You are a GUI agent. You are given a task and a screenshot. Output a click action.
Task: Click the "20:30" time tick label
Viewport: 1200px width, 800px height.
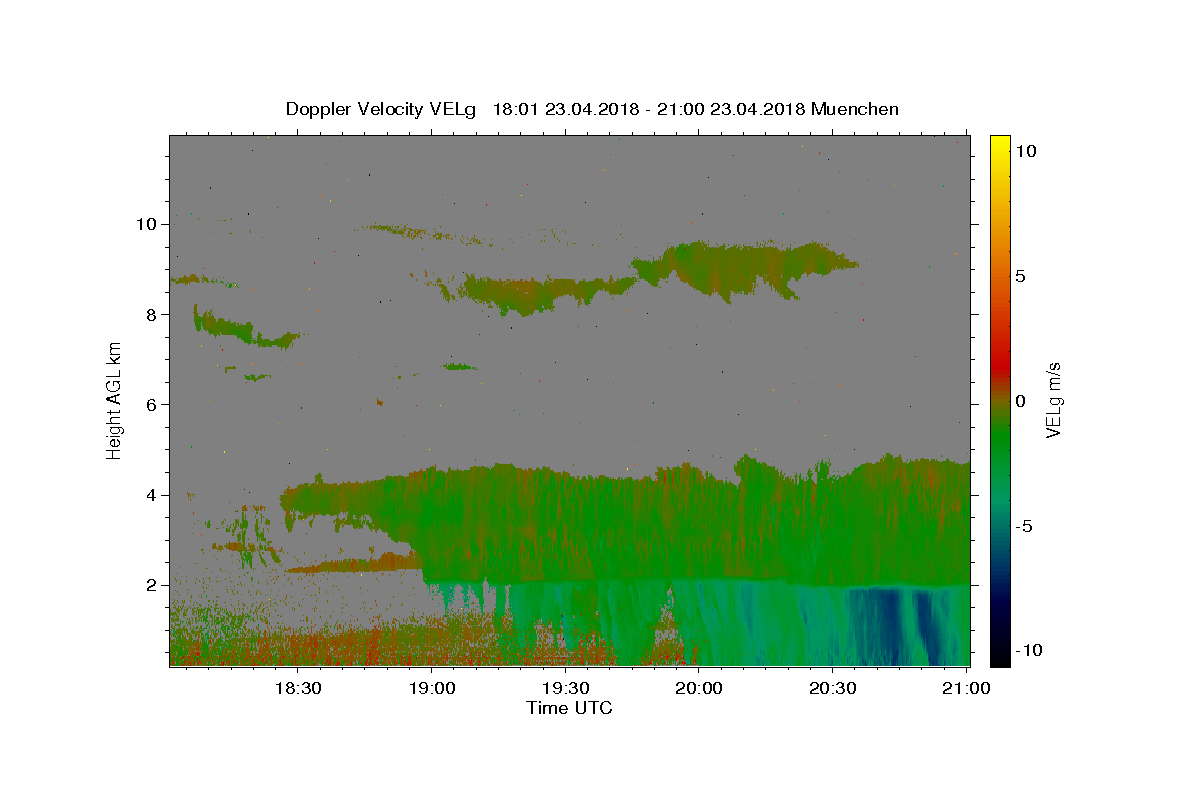pos(833,688)
